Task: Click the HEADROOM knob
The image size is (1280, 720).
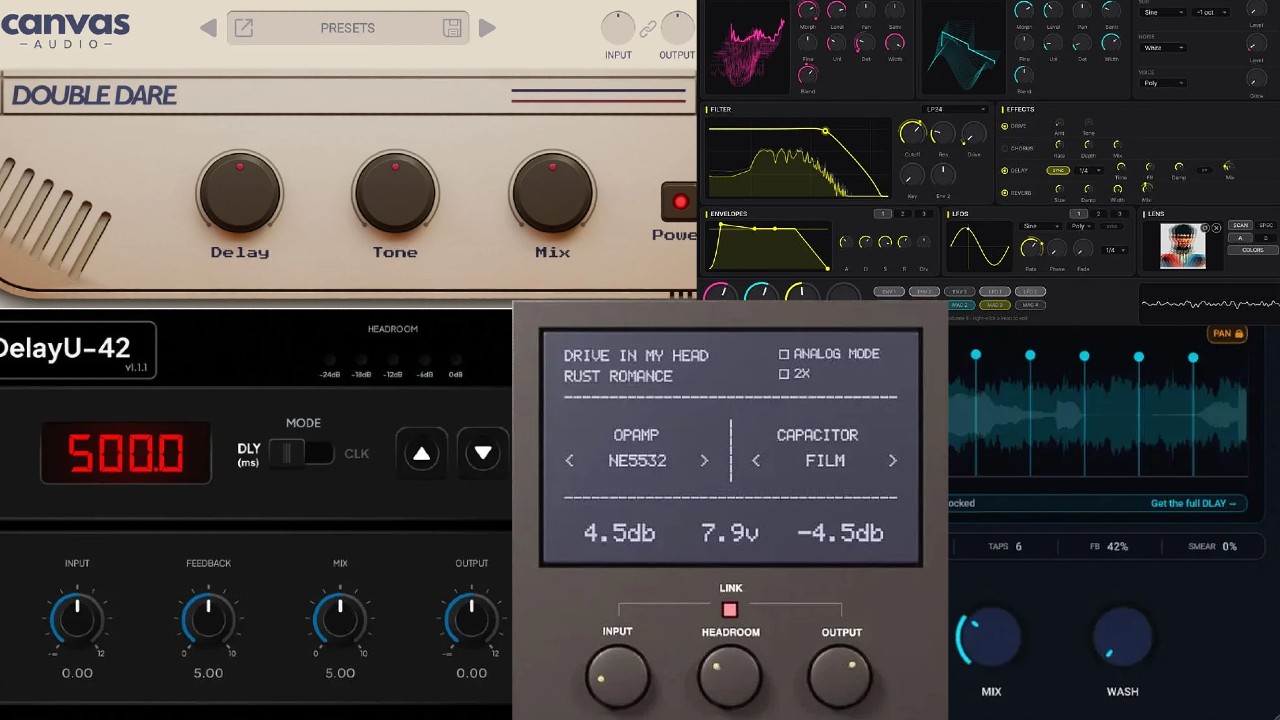Action: click(730, 677)
